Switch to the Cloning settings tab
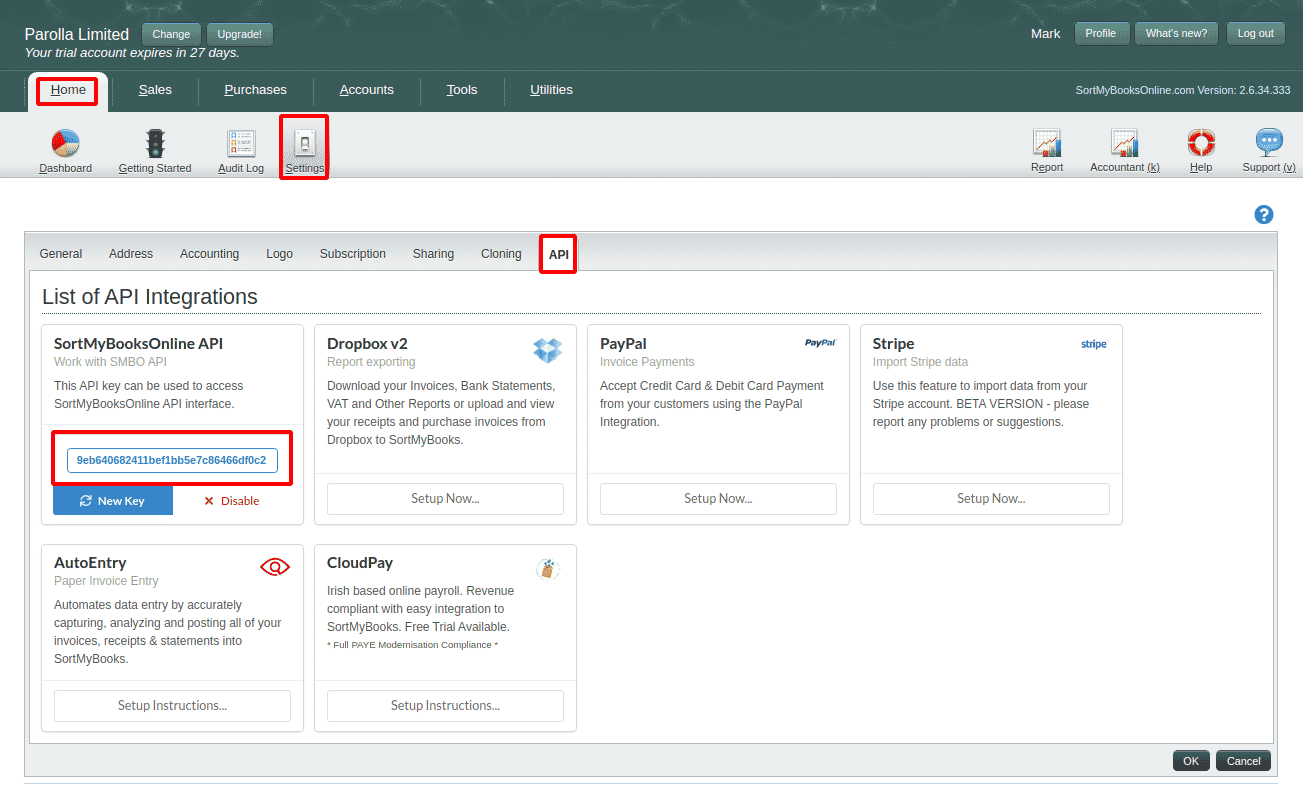Screen dimensions: 1303x797 pos(501,254)
